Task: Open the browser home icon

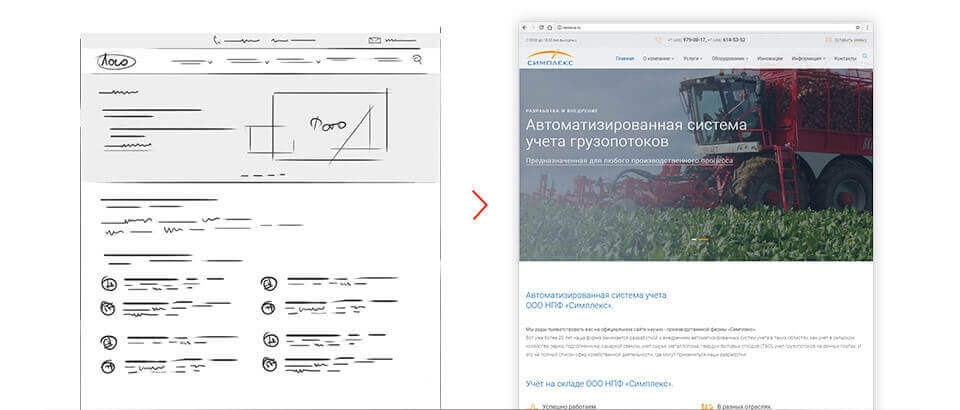Action: 550,28
